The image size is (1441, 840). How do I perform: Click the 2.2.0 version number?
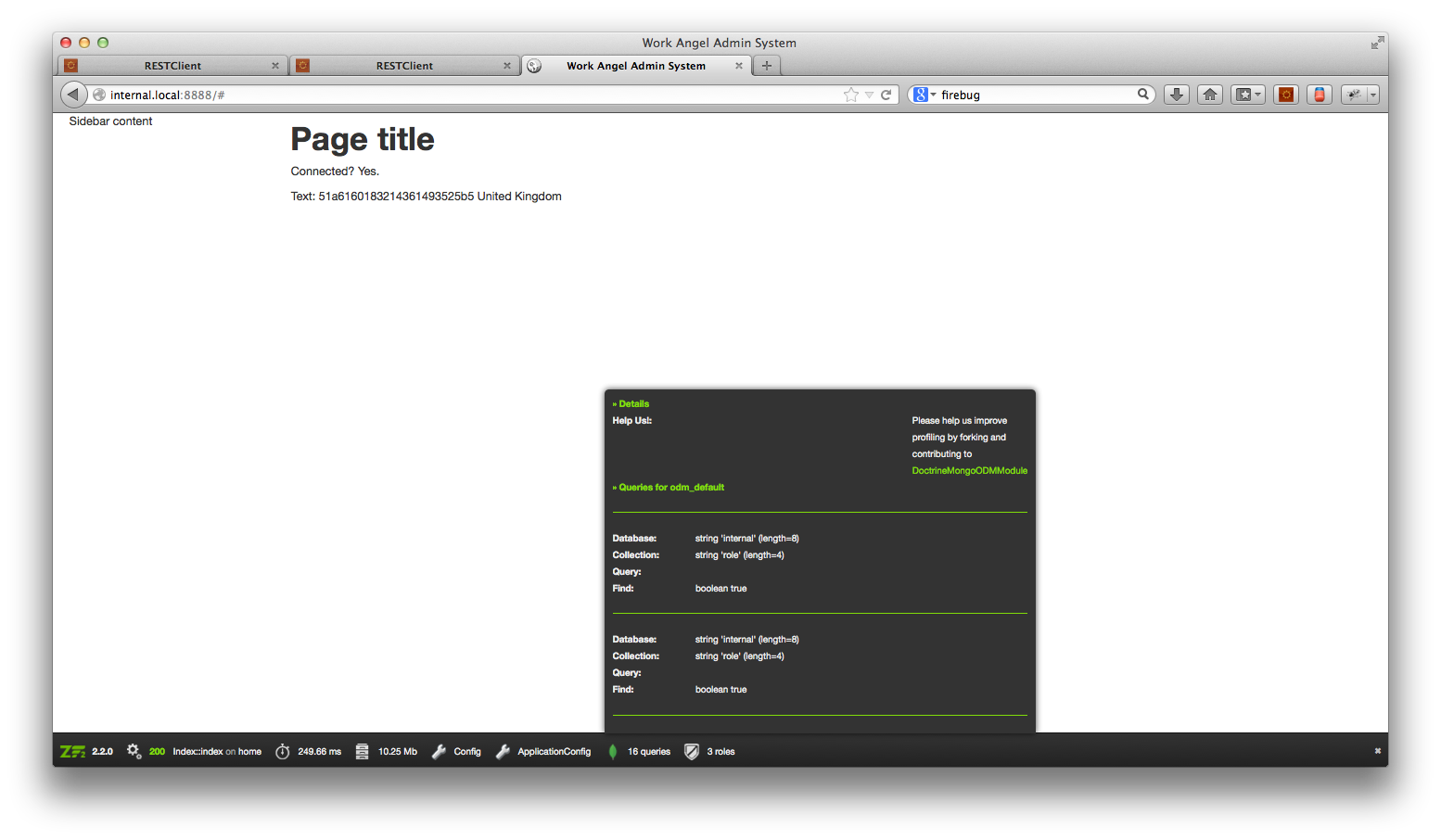102,752
